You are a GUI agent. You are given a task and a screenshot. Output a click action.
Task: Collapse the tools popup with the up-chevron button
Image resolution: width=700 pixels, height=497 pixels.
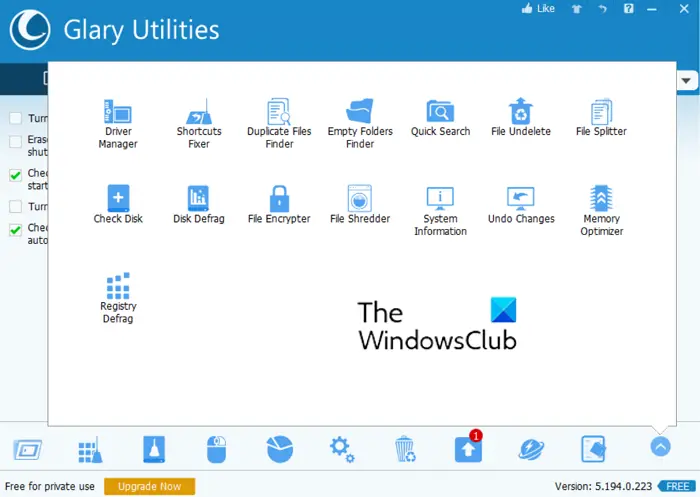click(660, 447)
